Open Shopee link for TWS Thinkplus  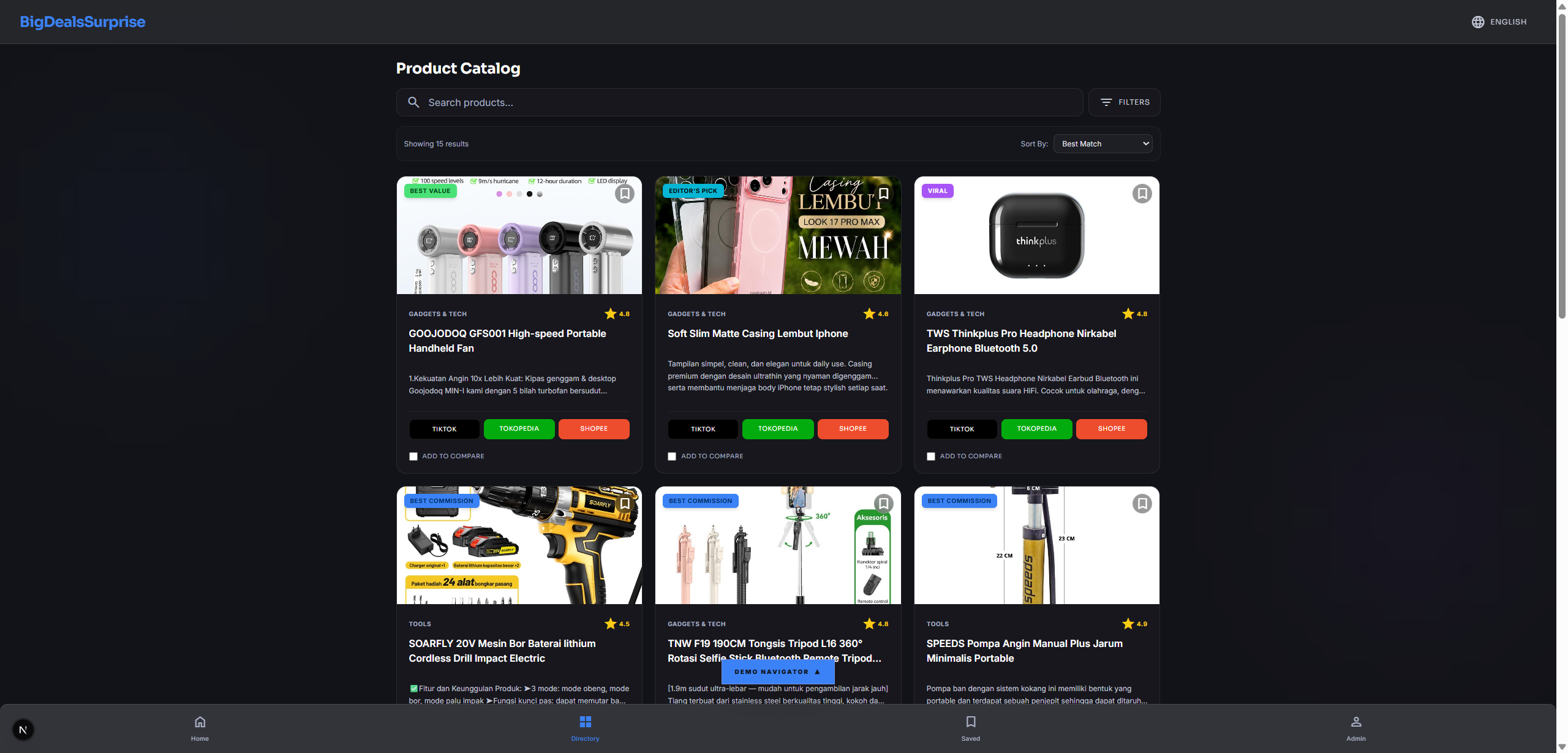click(1111, 429)
